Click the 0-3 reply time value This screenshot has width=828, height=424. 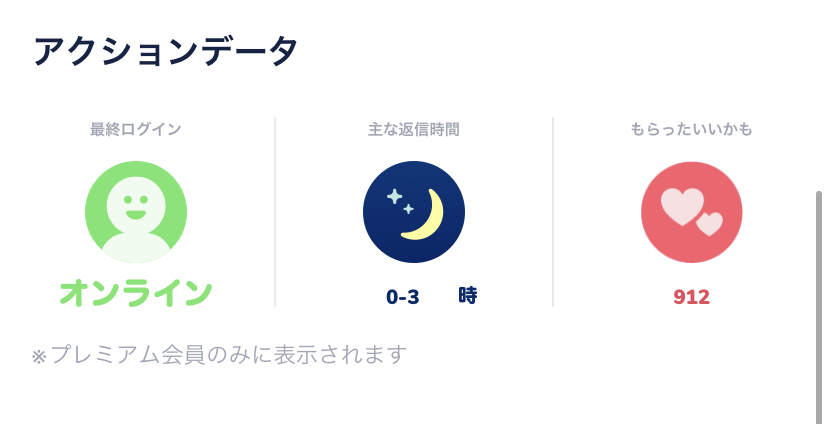(x=403, y=297)
